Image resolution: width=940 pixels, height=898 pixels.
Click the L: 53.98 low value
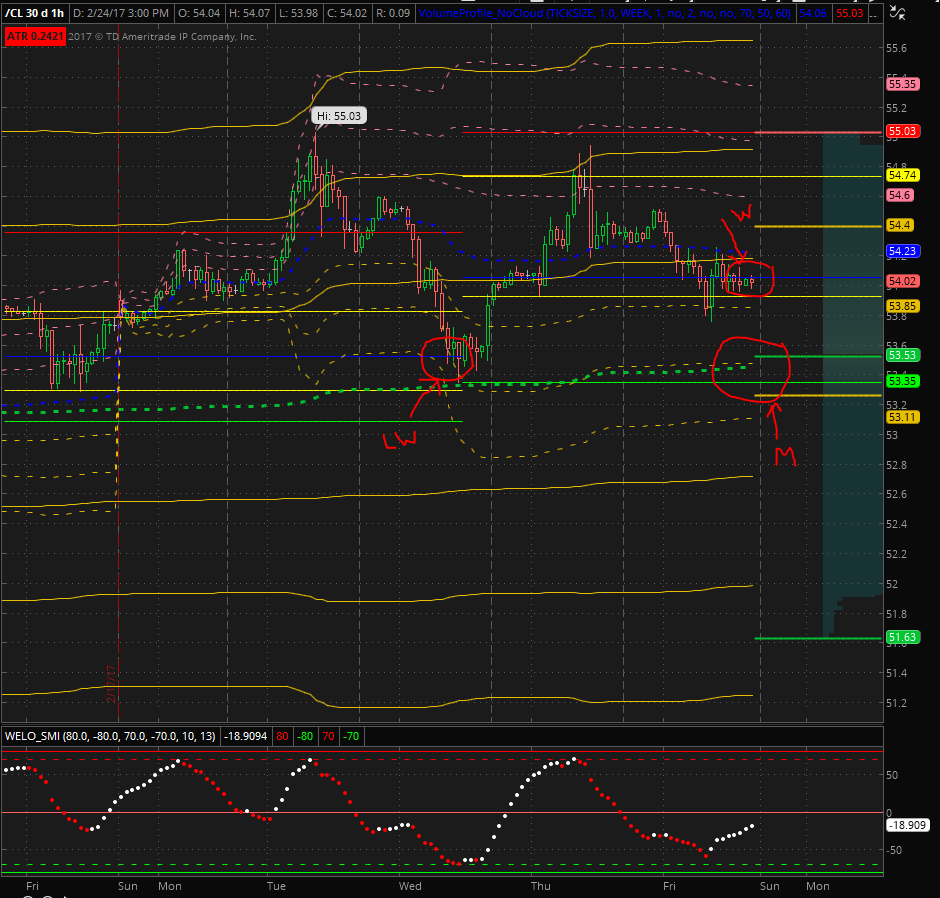point(299,13)
